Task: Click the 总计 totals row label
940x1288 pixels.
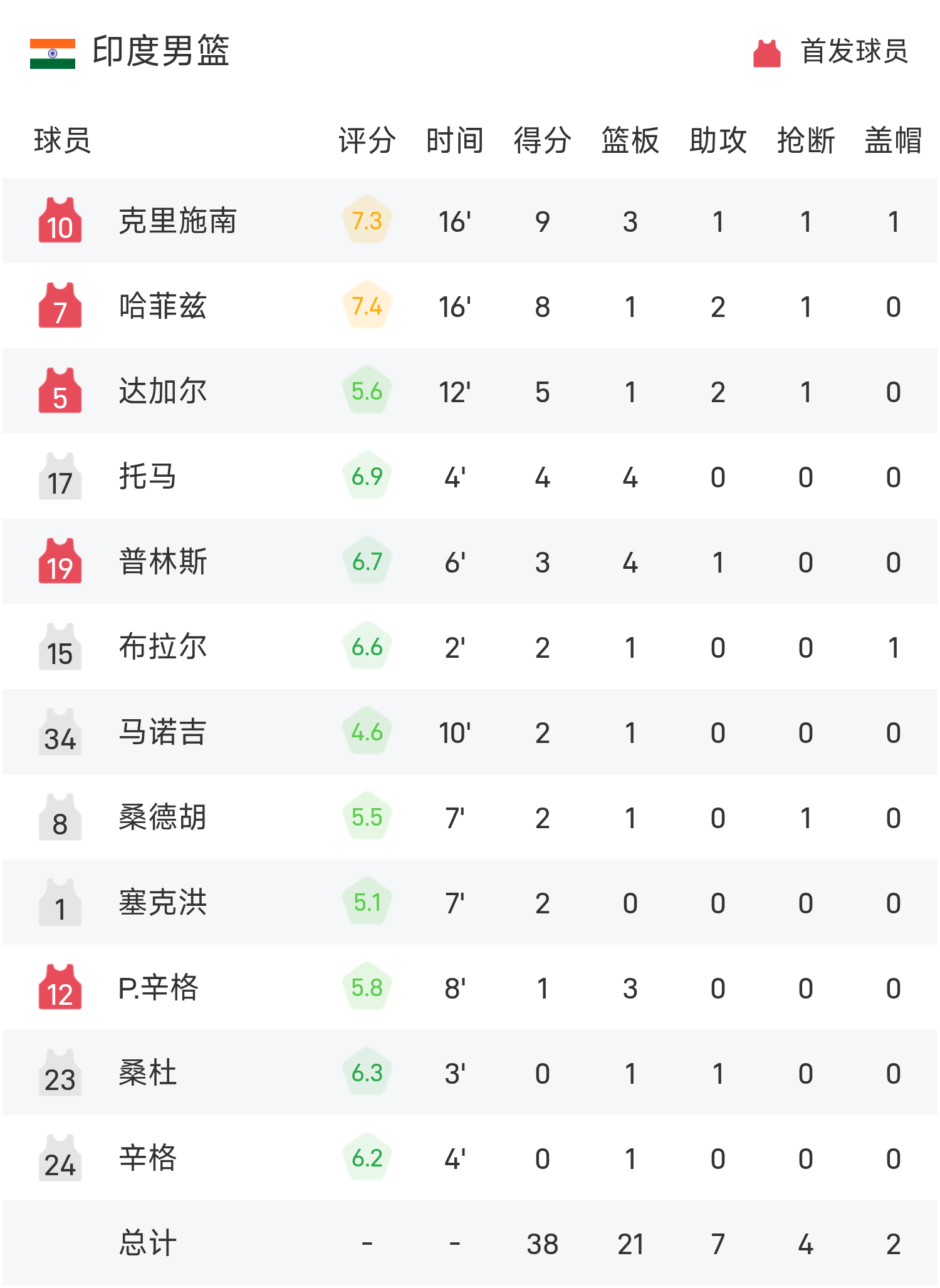Action: [x=148, y=1244]
